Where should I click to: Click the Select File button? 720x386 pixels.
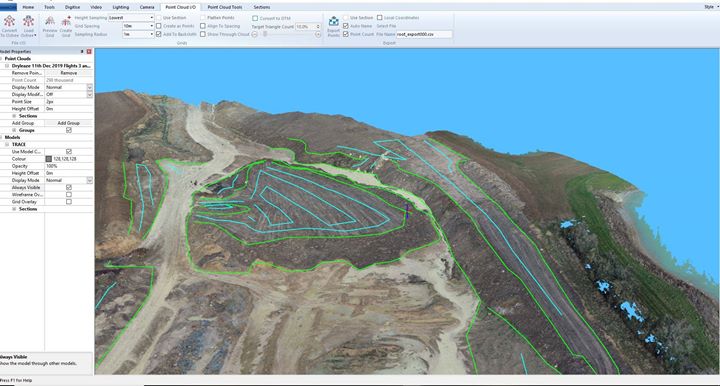click(x=386, y=26)
